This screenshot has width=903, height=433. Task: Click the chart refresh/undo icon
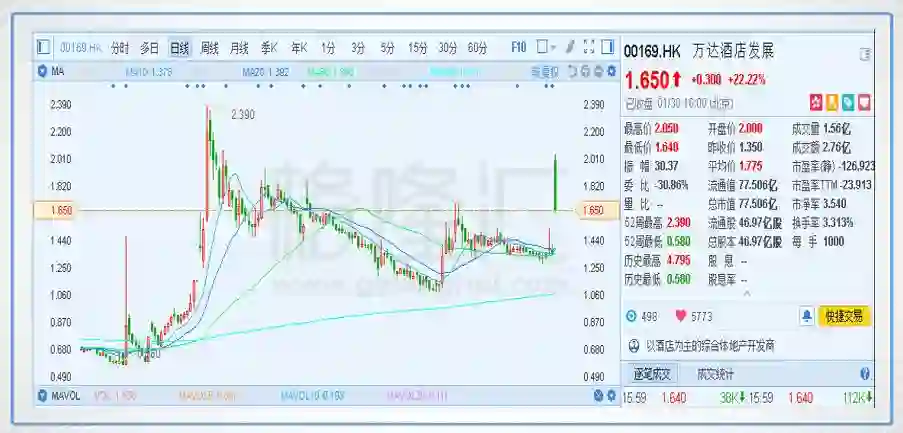click(x=572, y=72)
